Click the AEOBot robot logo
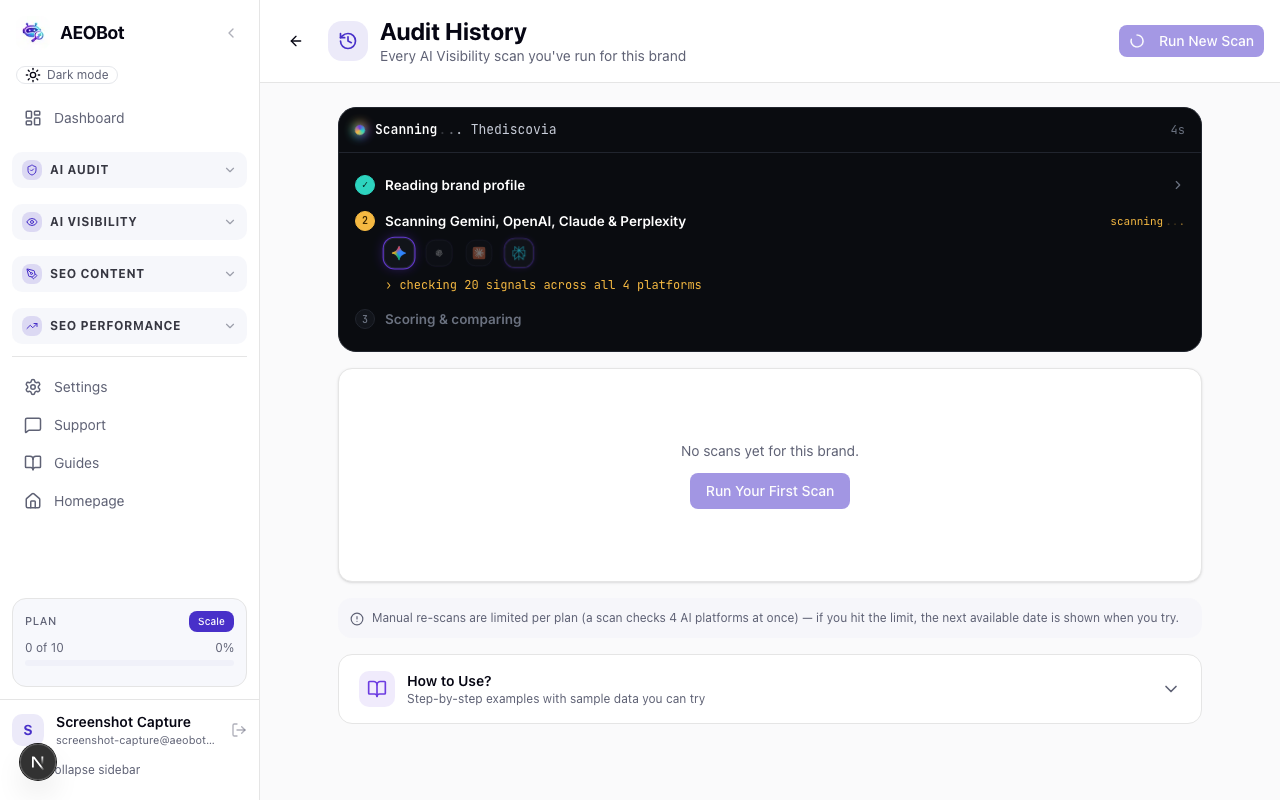Viewport: 1280px width, 800px height. click(x=33, y=33)
